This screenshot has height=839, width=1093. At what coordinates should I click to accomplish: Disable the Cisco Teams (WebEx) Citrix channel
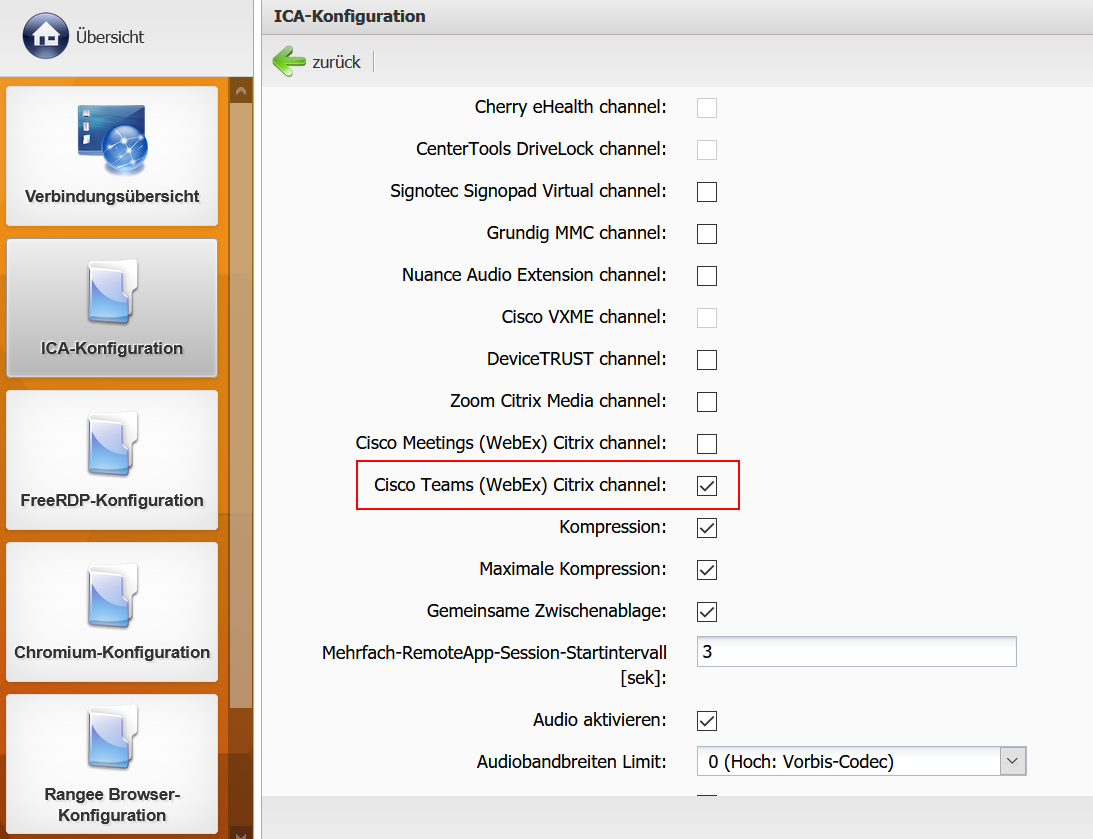707,485
